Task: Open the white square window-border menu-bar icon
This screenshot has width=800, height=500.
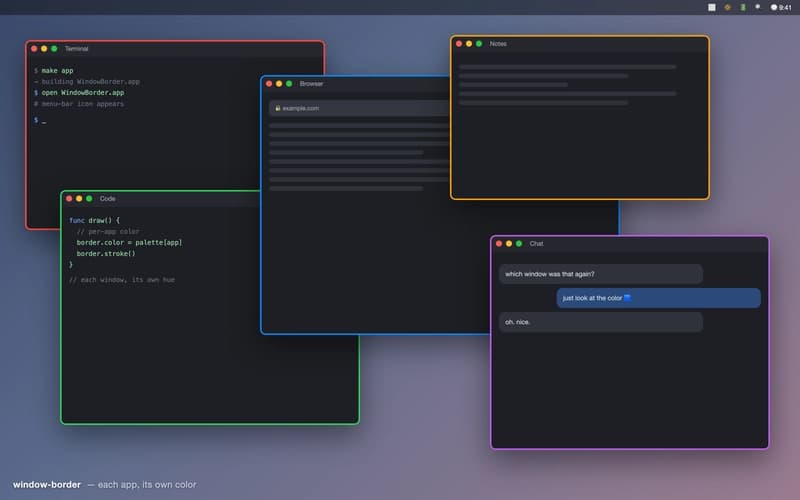Action: click(712, 7)
